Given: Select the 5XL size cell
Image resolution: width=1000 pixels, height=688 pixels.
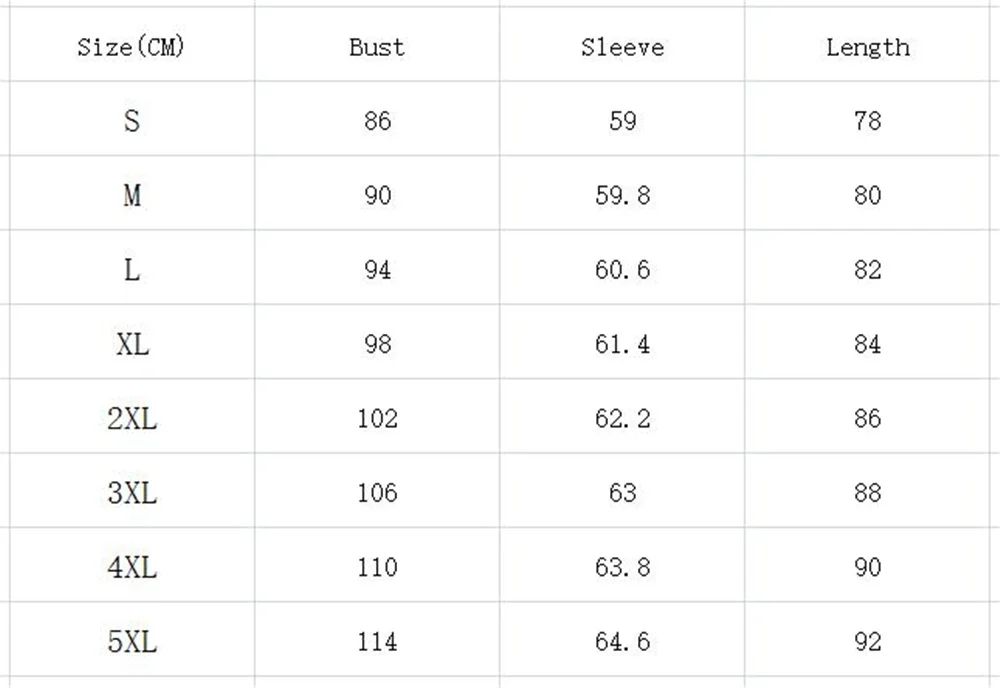Looking at the screenshot, I should point(131,641).
